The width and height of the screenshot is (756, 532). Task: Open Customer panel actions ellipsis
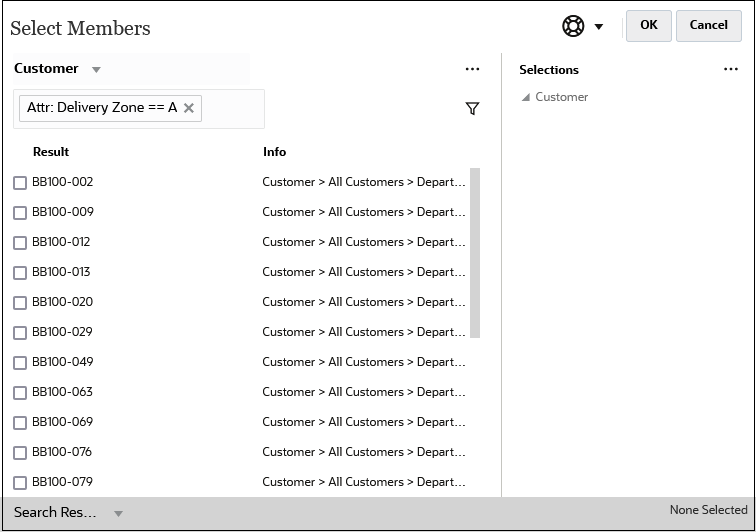click(x=472, y=69)
